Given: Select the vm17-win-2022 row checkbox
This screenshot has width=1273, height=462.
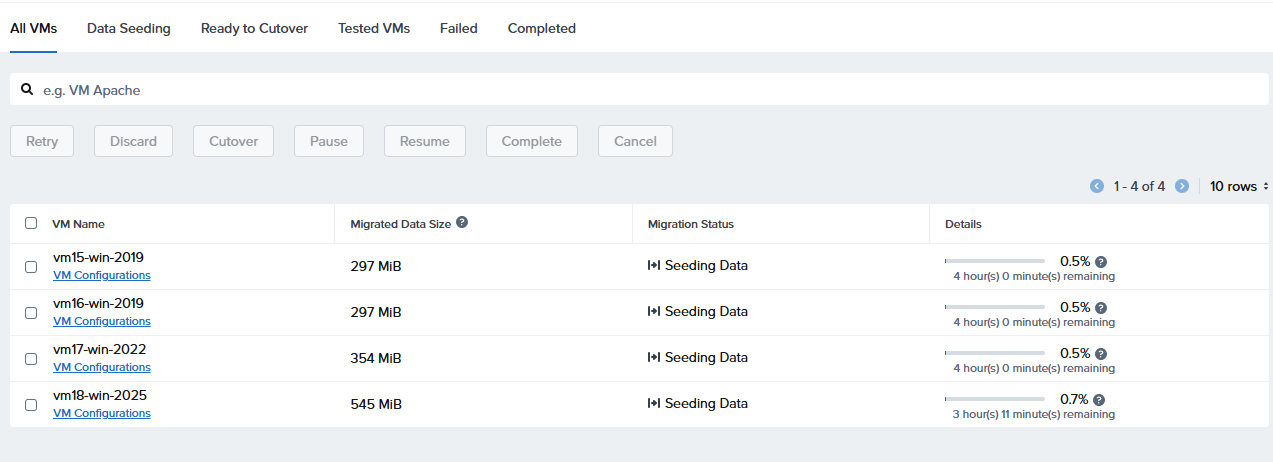Looking at the screenshot, I should (x=31, y=359).
